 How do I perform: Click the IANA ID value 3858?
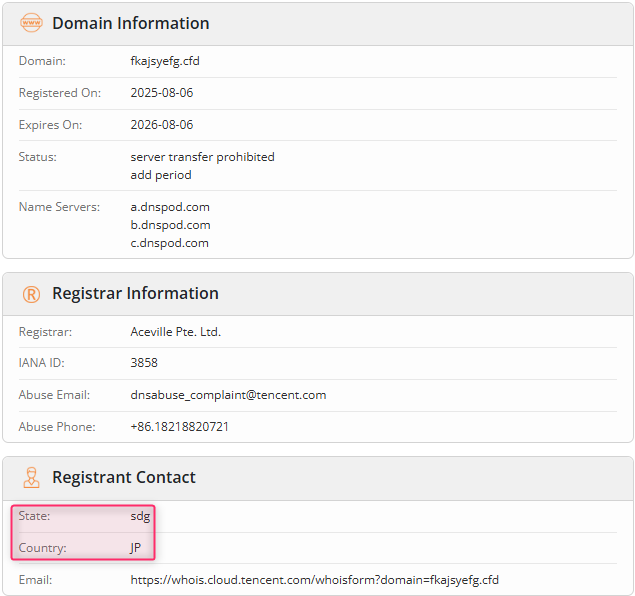pos(144,363)
